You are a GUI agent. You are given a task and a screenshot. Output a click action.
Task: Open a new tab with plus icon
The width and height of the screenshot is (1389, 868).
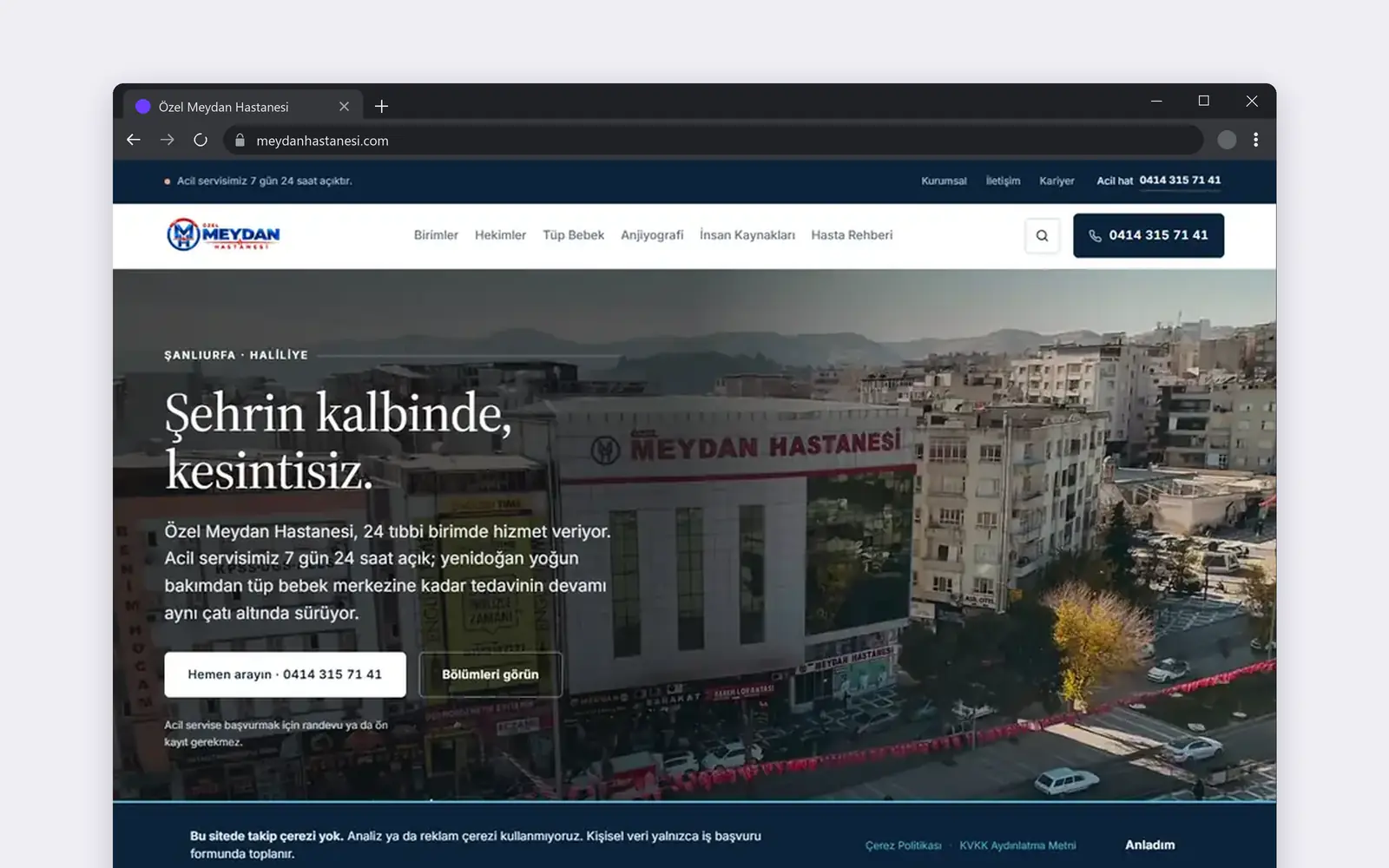381,107
